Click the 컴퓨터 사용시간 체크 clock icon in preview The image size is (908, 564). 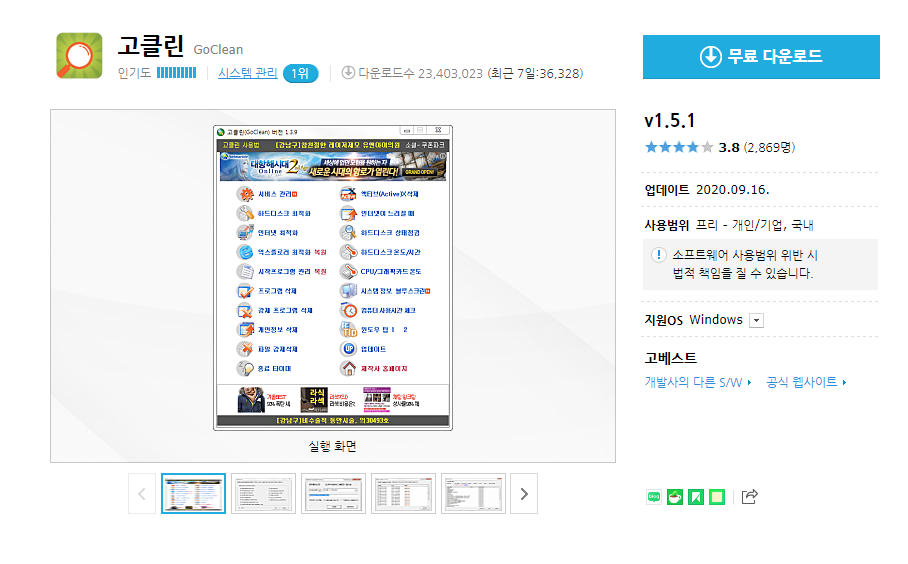click(349, 310)
